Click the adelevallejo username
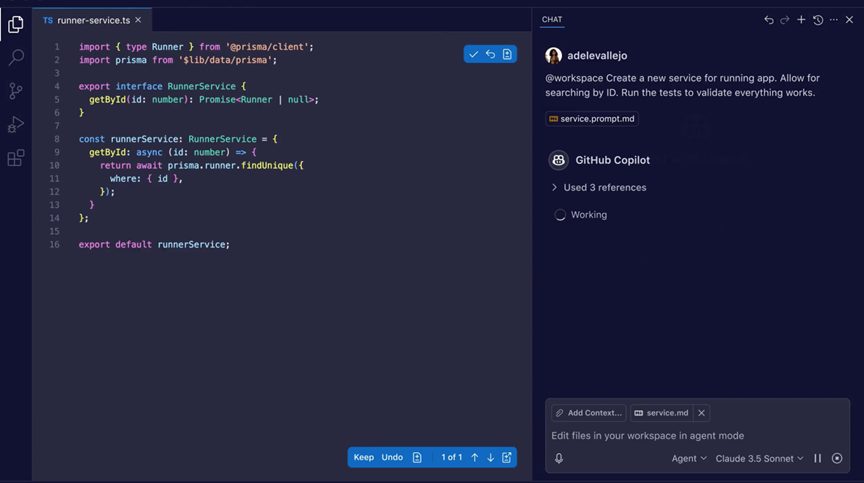 597,56
